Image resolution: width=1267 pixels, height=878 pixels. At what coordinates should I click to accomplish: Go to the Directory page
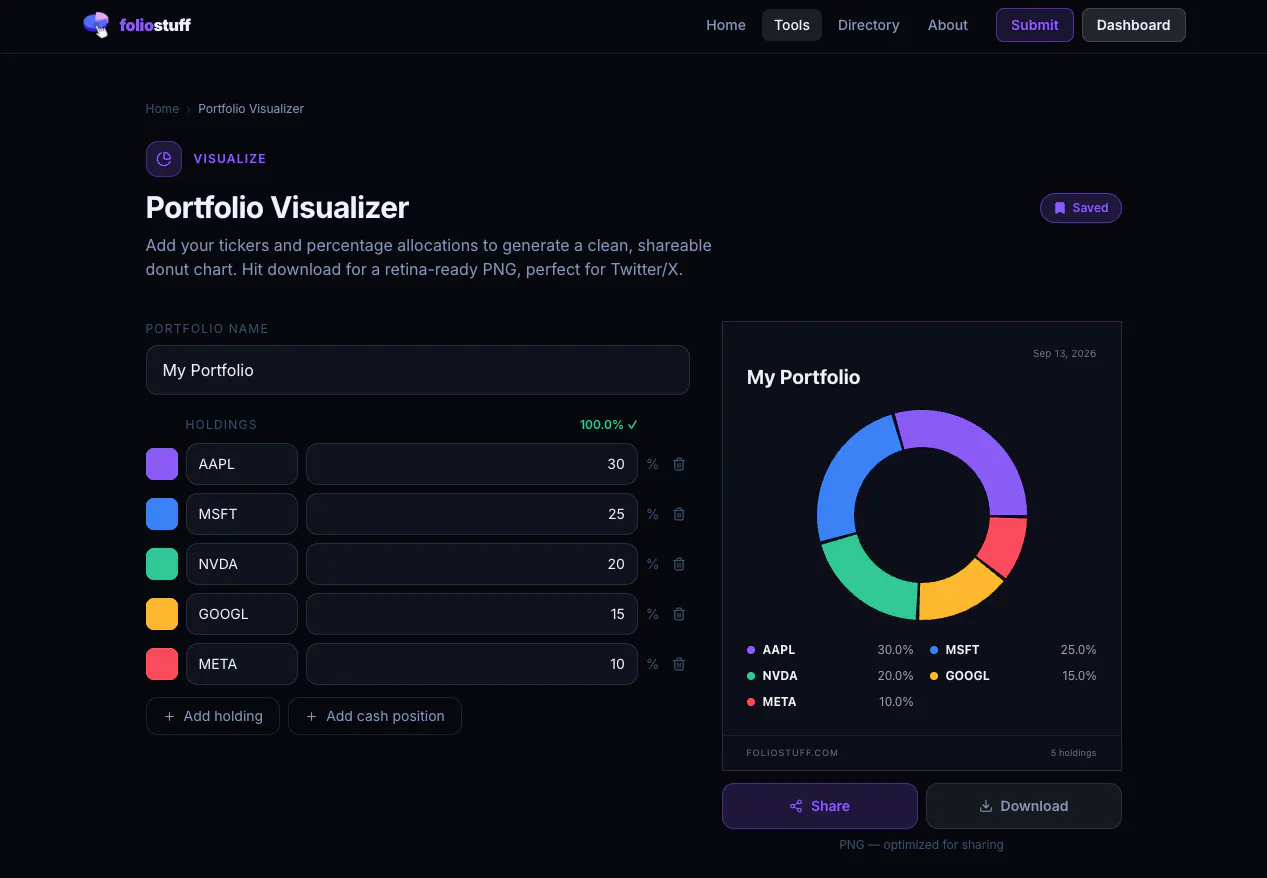point(869,25)
